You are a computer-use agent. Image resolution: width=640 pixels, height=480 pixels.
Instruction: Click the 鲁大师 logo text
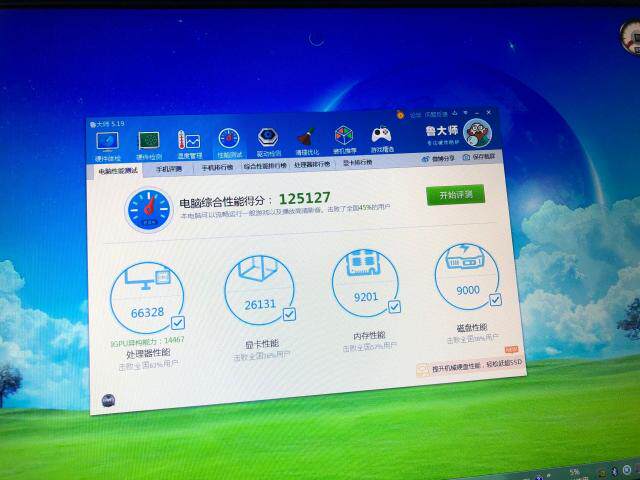442,131
